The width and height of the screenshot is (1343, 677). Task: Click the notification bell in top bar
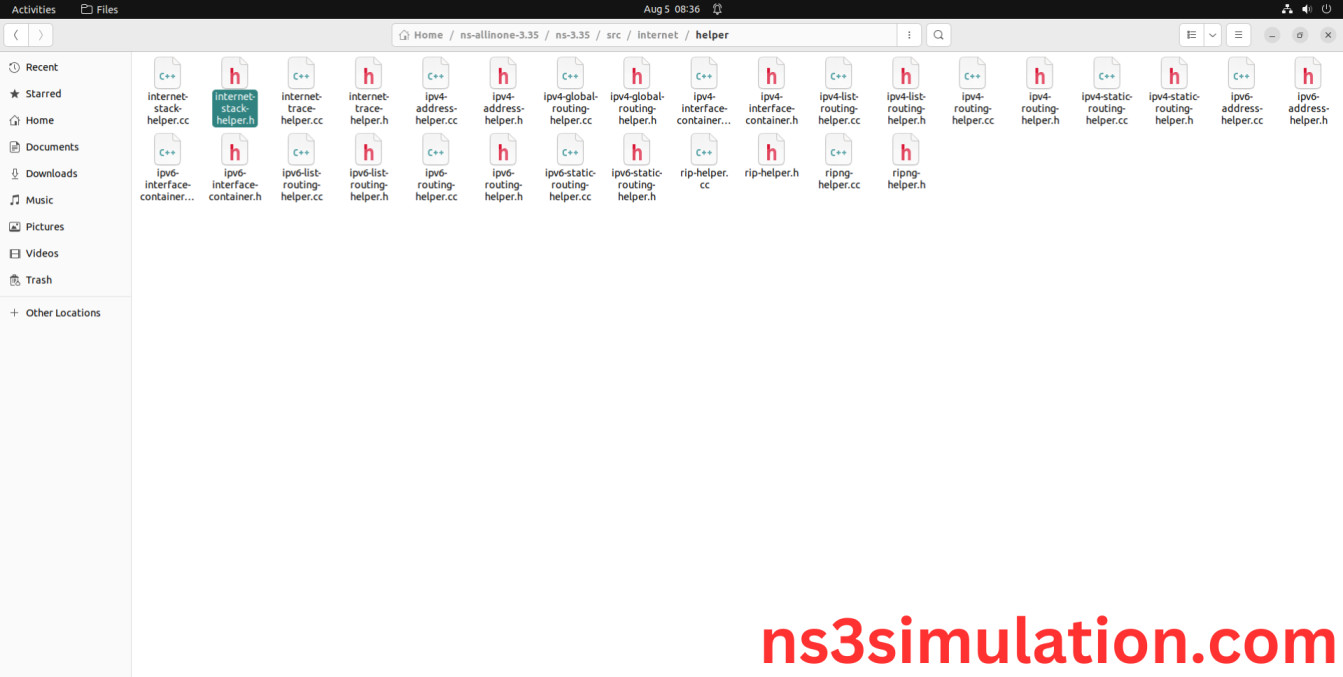[717, 9]
